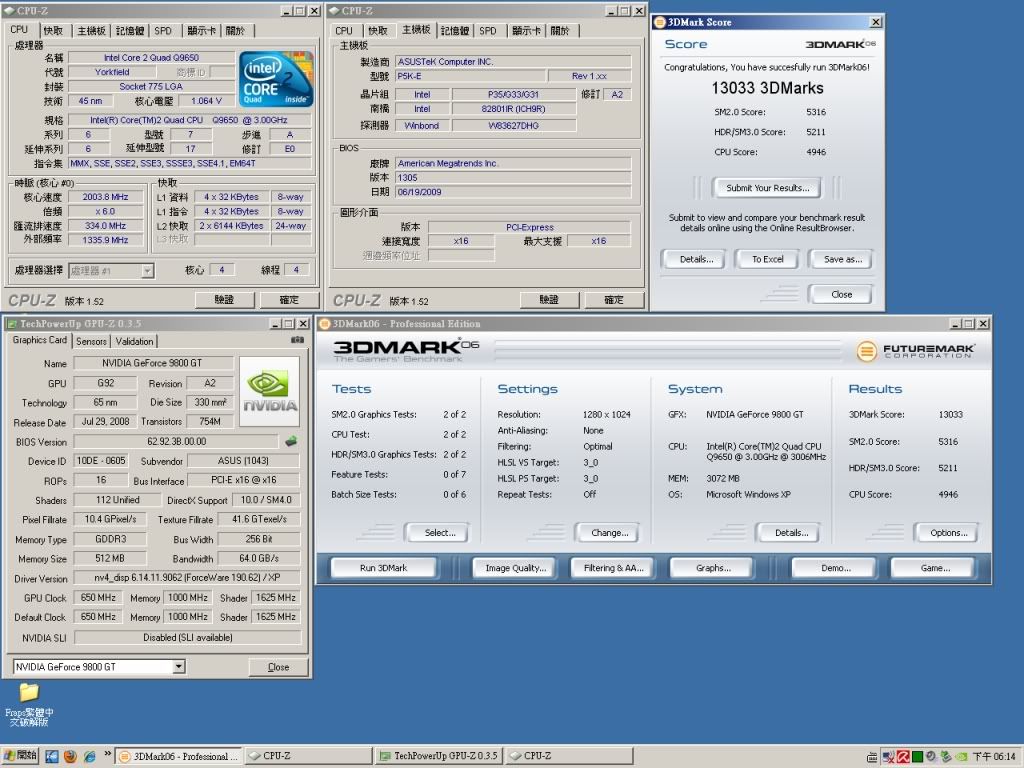Switch to the 3DMark06 taskbar button
1024x768 pixels.
[x=178, y=756]
